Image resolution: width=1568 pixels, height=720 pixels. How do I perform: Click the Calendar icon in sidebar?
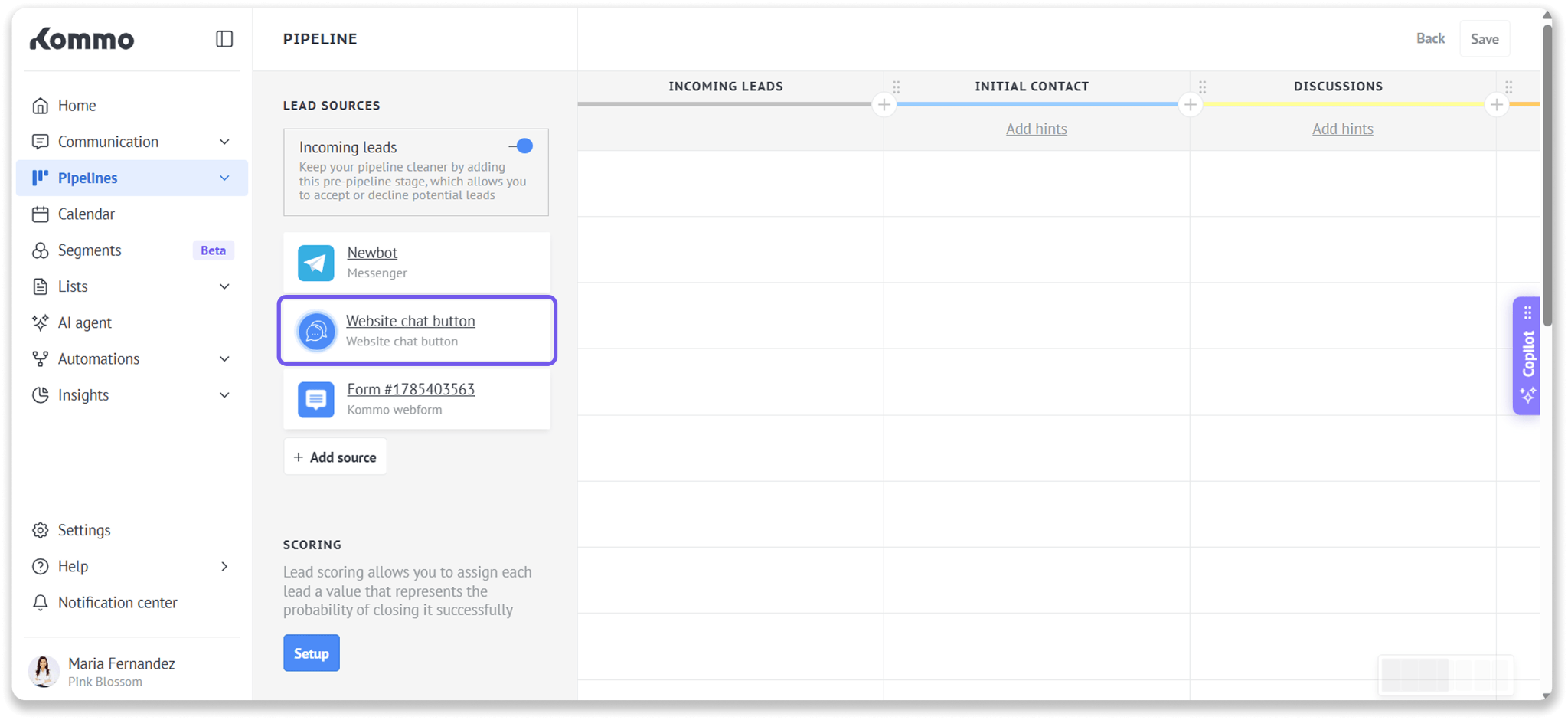[x=41, y=214]
